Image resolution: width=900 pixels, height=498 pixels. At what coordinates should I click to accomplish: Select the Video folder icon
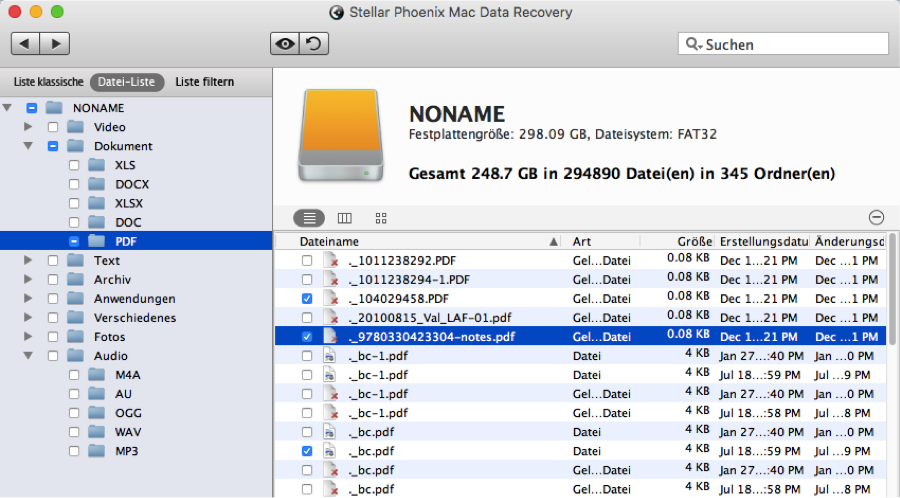(x=75, y=127)
